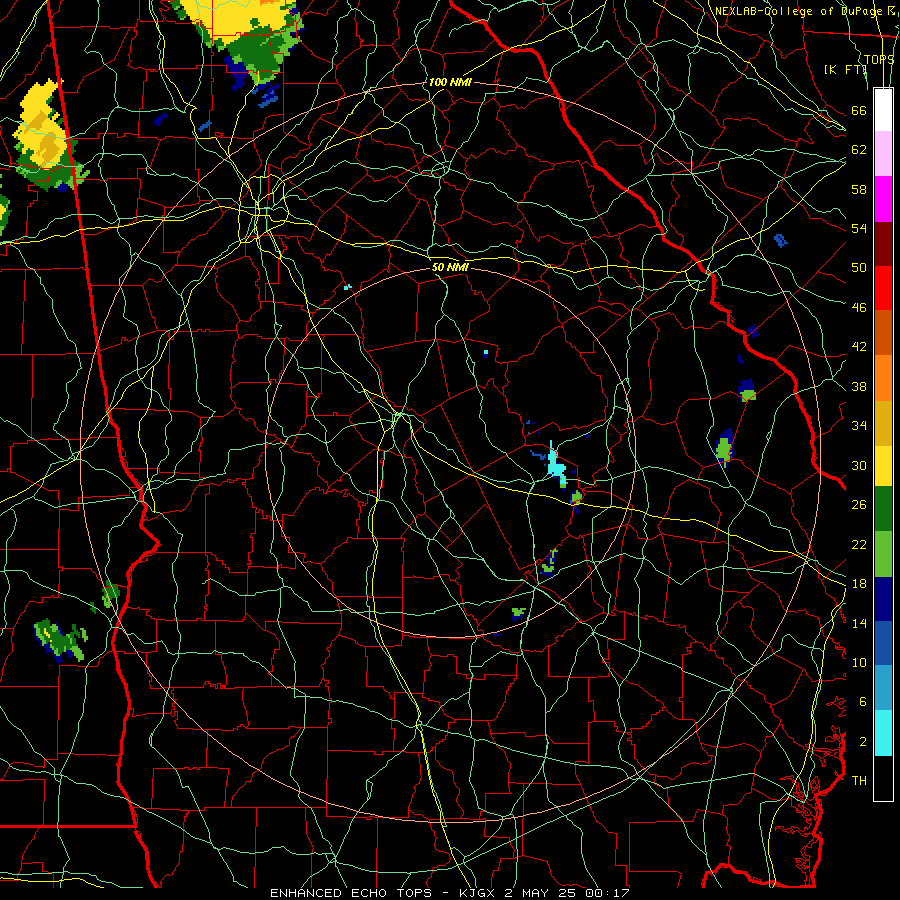Click the '42' legend value
This screenshot has width=900, height=900.
pos(859,347)
